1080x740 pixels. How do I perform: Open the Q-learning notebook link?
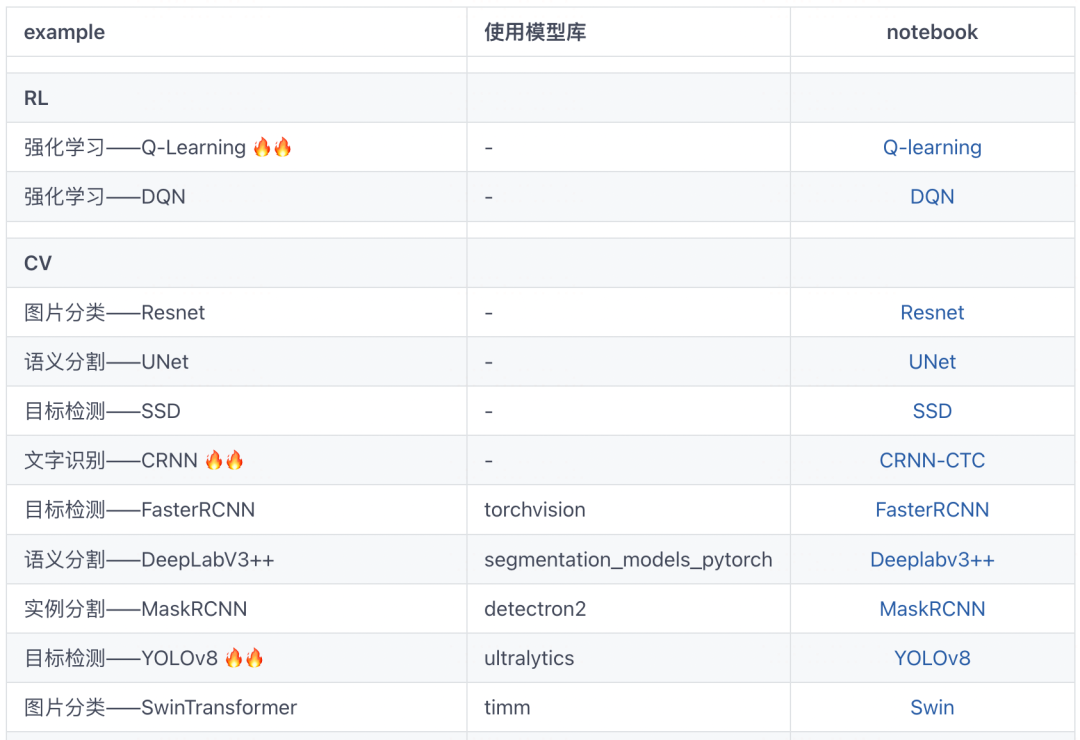tap(932, 147)
